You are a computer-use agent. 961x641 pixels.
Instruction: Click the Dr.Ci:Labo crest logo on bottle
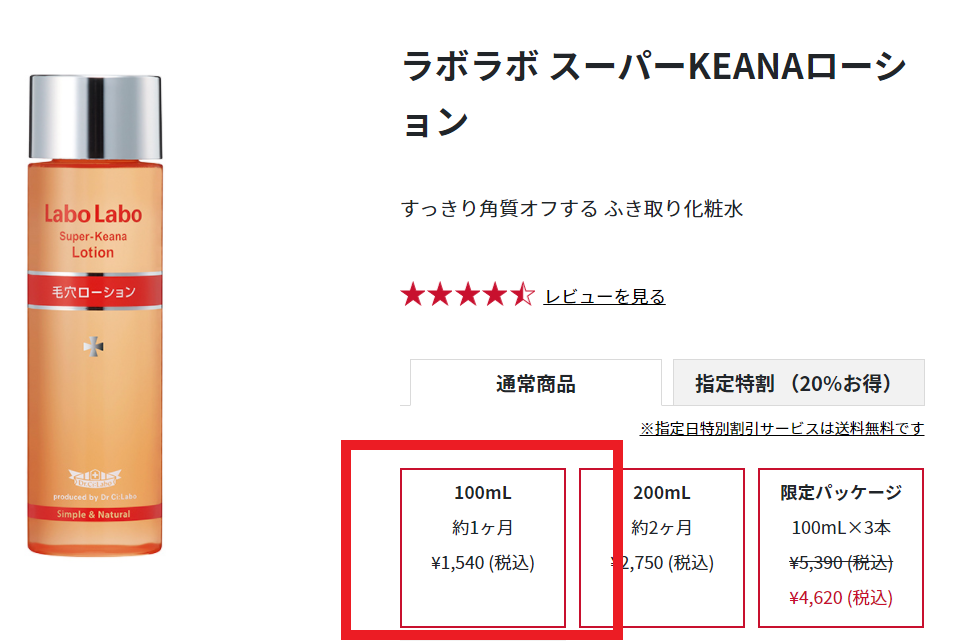click(94, 477)
